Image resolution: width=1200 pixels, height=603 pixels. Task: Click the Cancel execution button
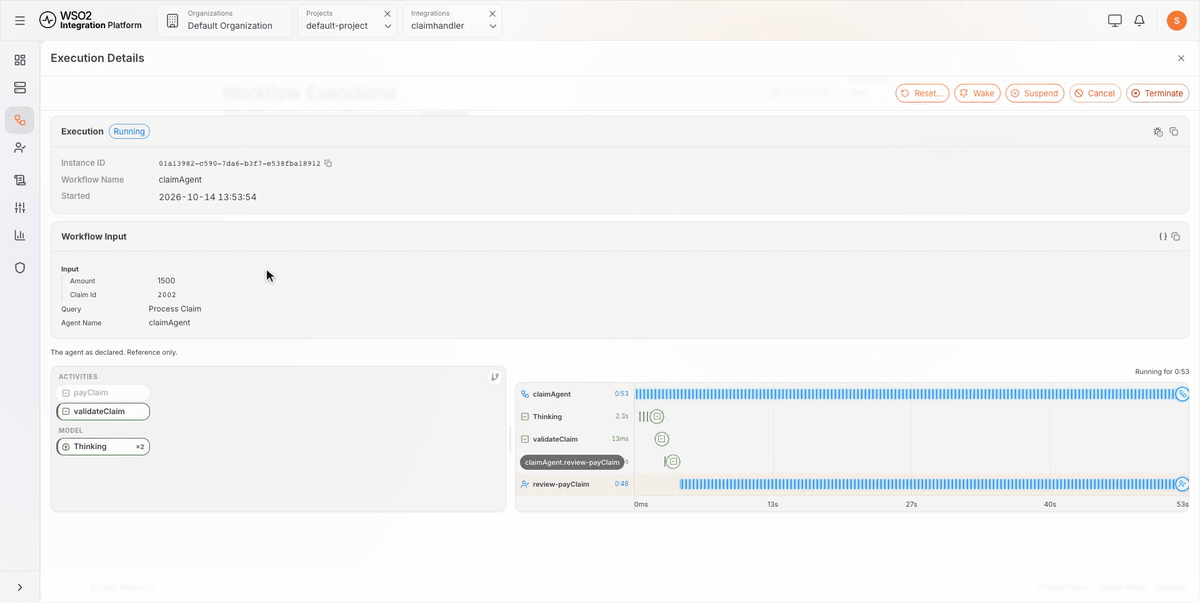[x=1095, y=93]
